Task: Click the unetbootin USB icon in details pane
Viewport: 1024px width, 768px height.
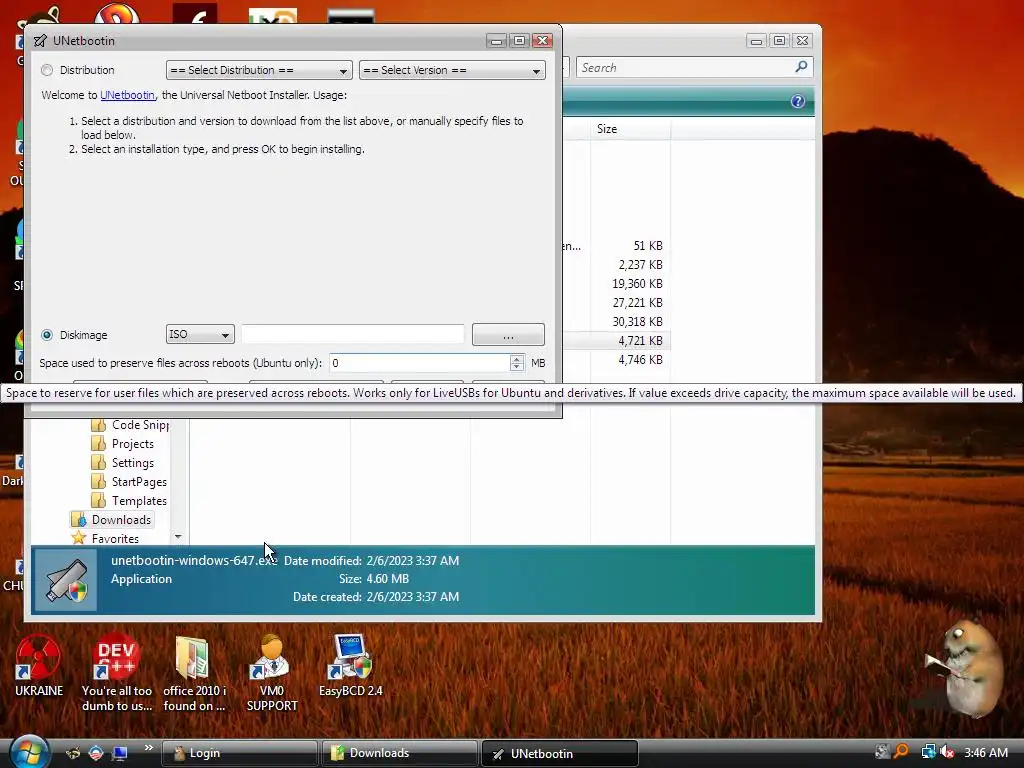Action: [65, 580]
